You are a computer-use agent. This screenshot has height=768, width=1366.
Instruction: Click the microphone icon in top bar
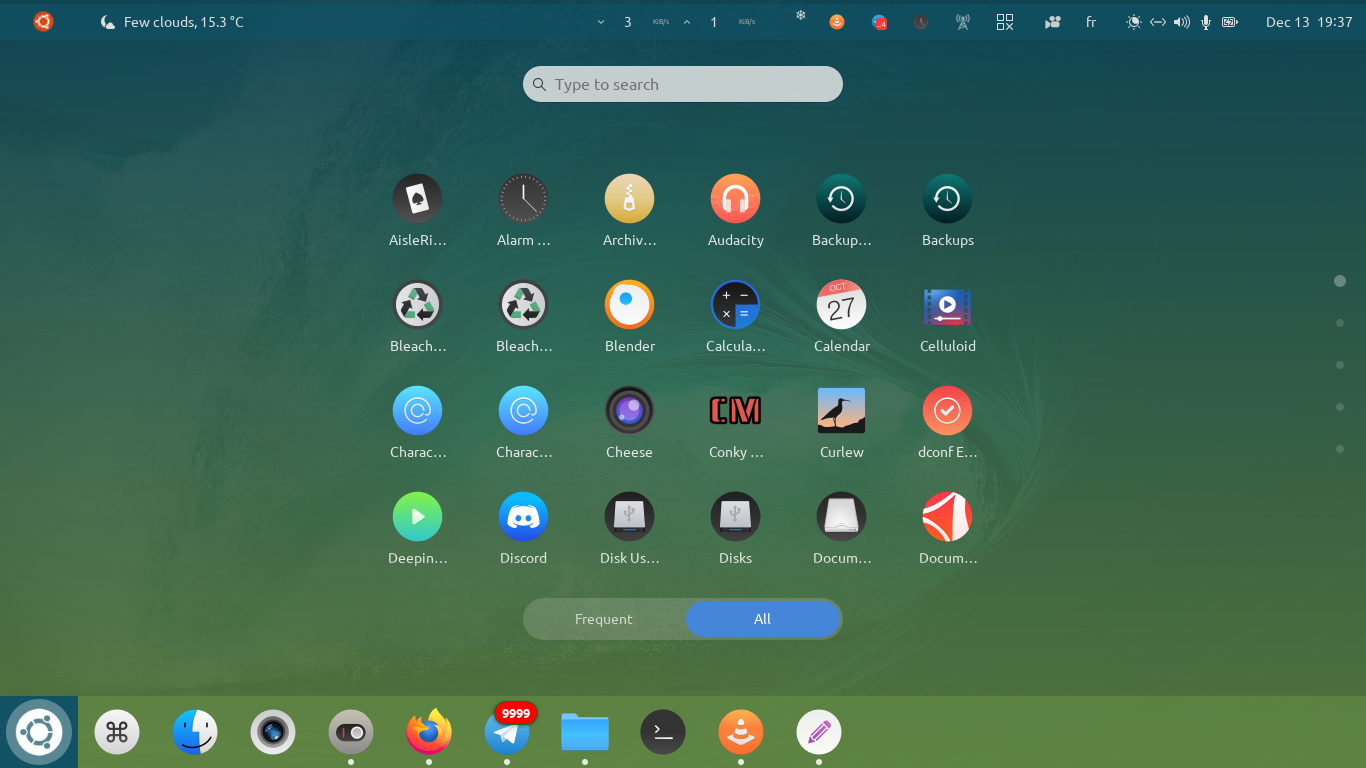(x=1206, y=21)
